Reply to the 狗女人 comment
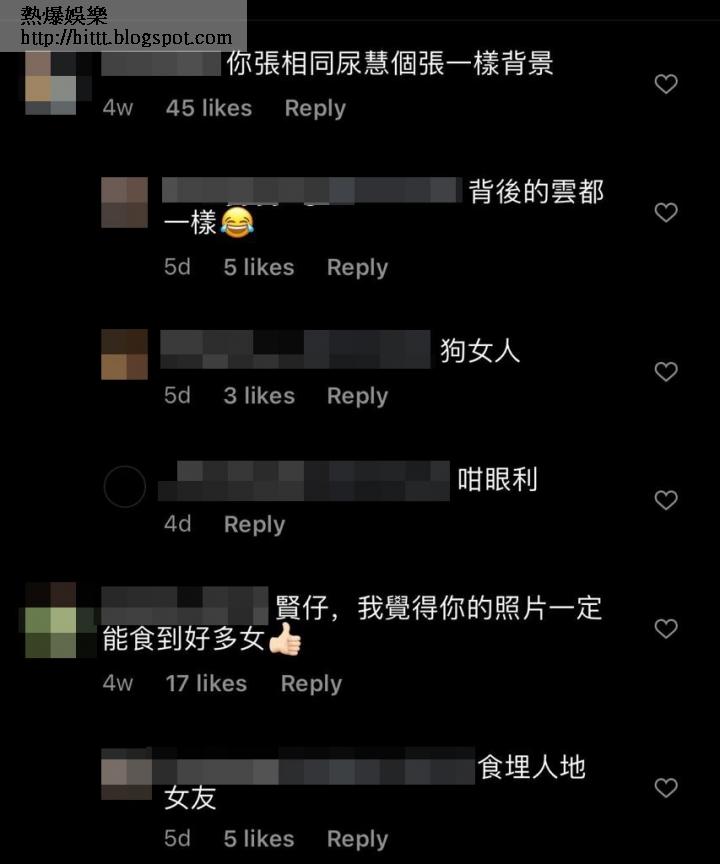The height and width of the screenshot is (864, 720). click(358, 396)
